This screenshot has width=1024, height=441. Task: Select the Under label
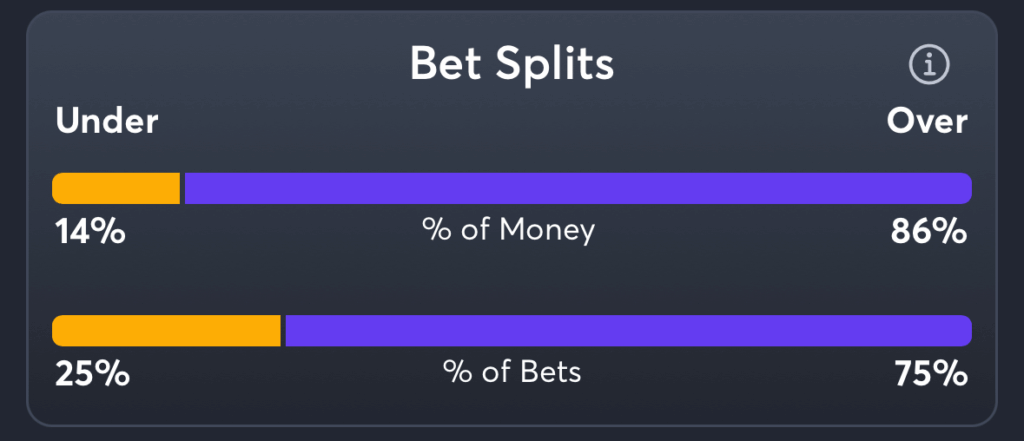[x=106, y=122]
